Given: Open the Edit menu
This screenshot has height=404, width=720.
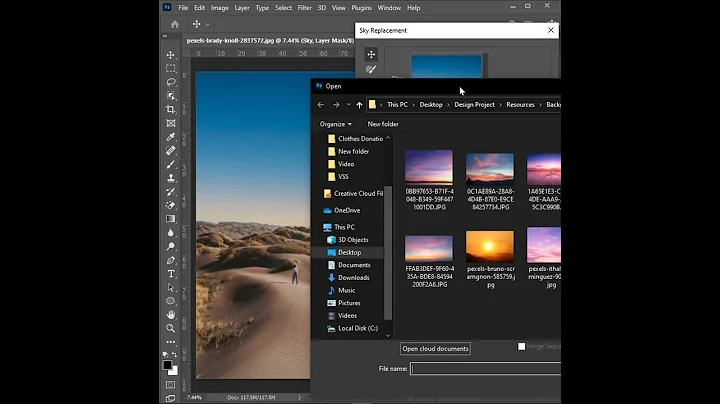Looking at the screenshot, I should [199, 8].
